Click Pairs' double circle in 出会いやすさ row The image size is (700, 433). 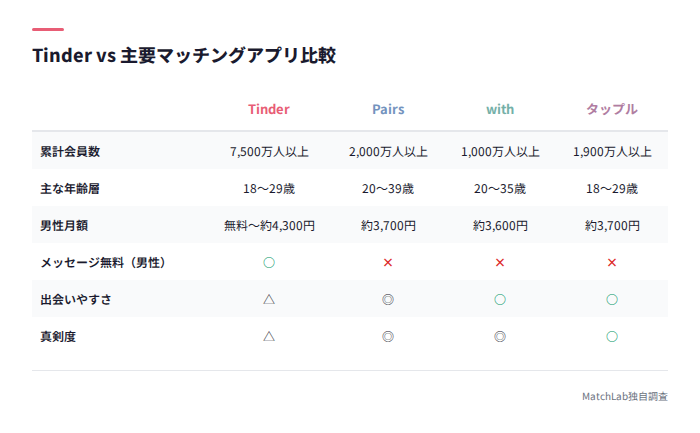(x=388, y=300)
